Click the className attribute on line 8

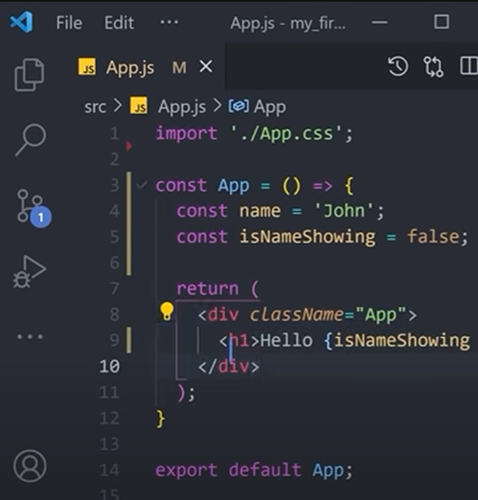[x=296, y=314]
